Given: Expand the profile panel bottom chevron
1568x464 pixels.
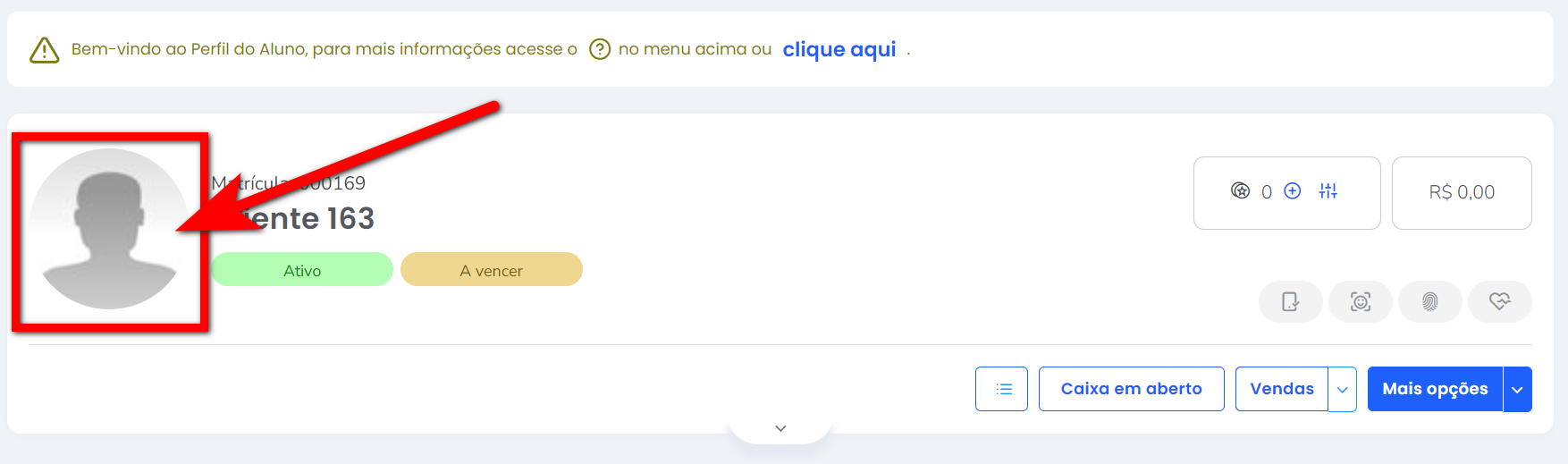Looking at the screenshot, I should tap(780, 428).
